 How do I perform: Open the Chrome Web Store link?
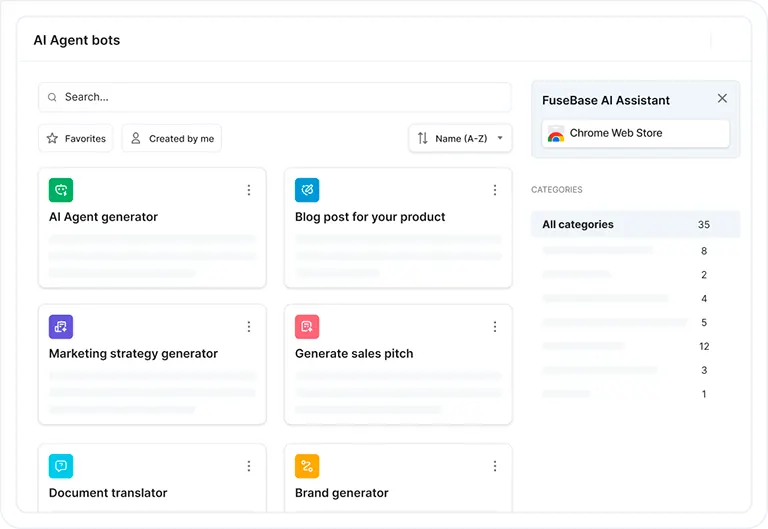coord(636,134)
